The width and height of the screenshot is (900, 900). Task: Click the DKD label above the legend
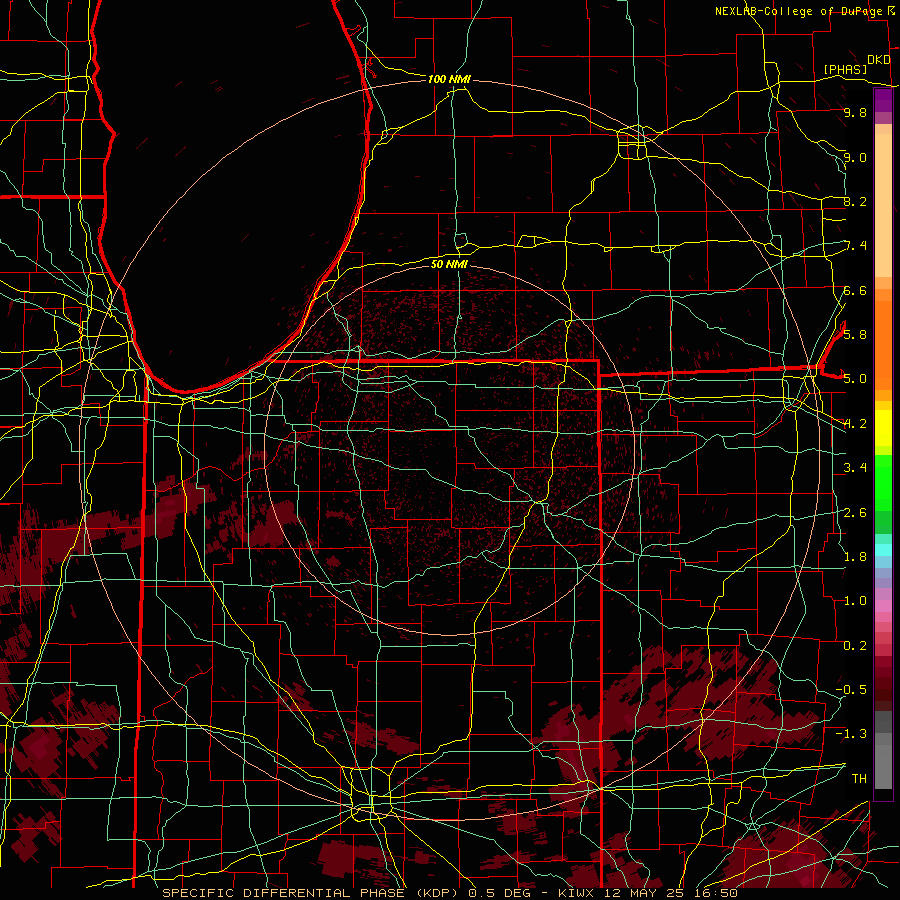pos(878,60)
